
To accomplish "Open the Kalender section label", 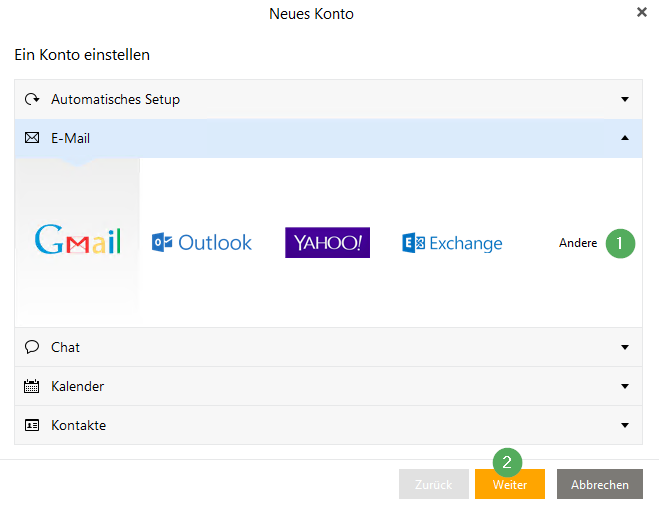I will pos(78,386).
